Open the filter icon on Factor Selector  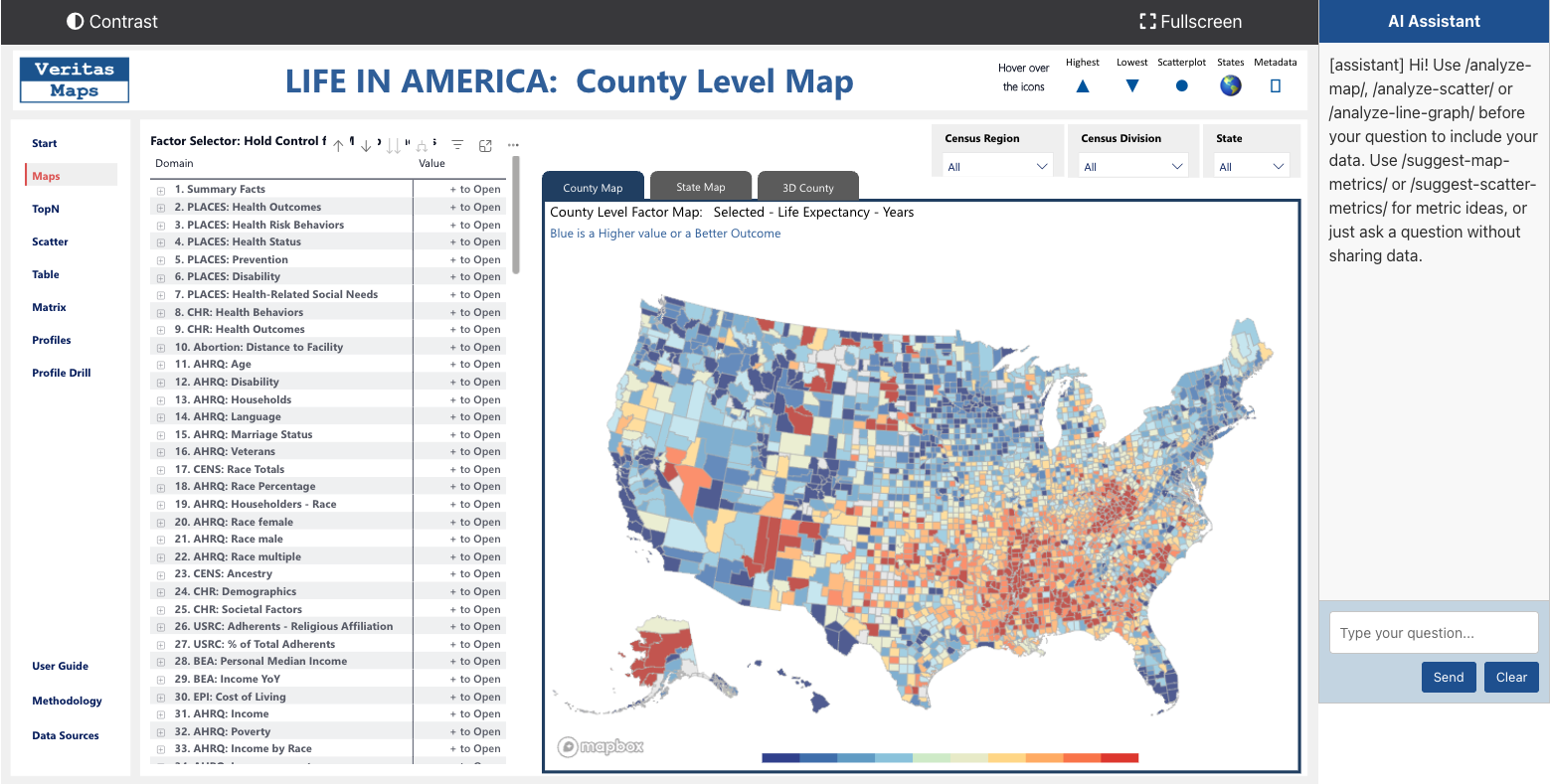pos(457,145)
